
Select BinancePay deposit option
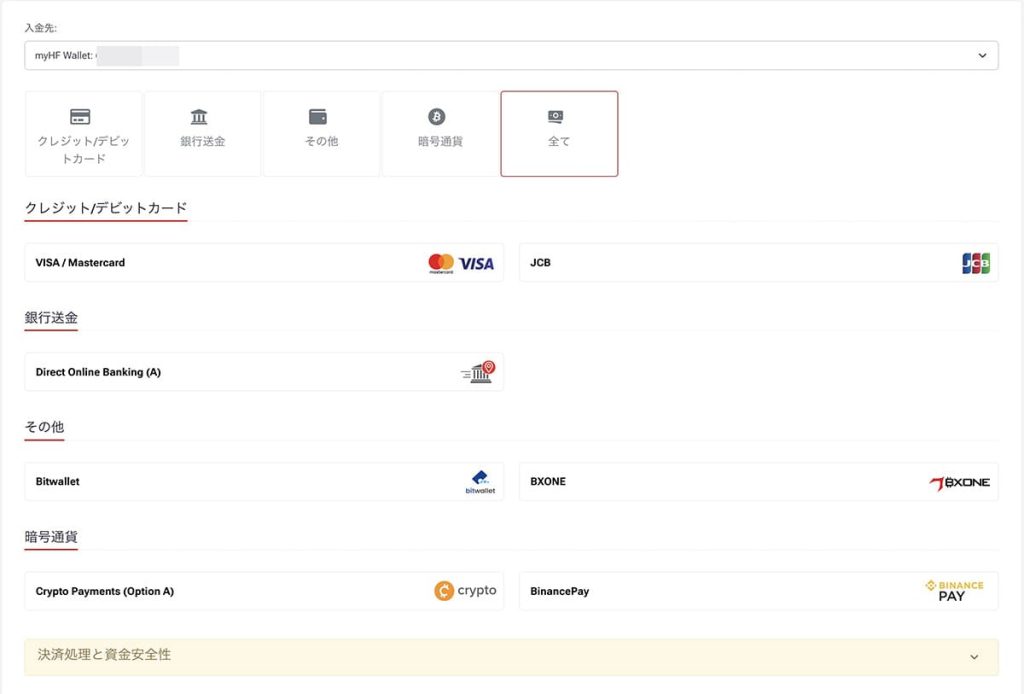pos(700,591)
